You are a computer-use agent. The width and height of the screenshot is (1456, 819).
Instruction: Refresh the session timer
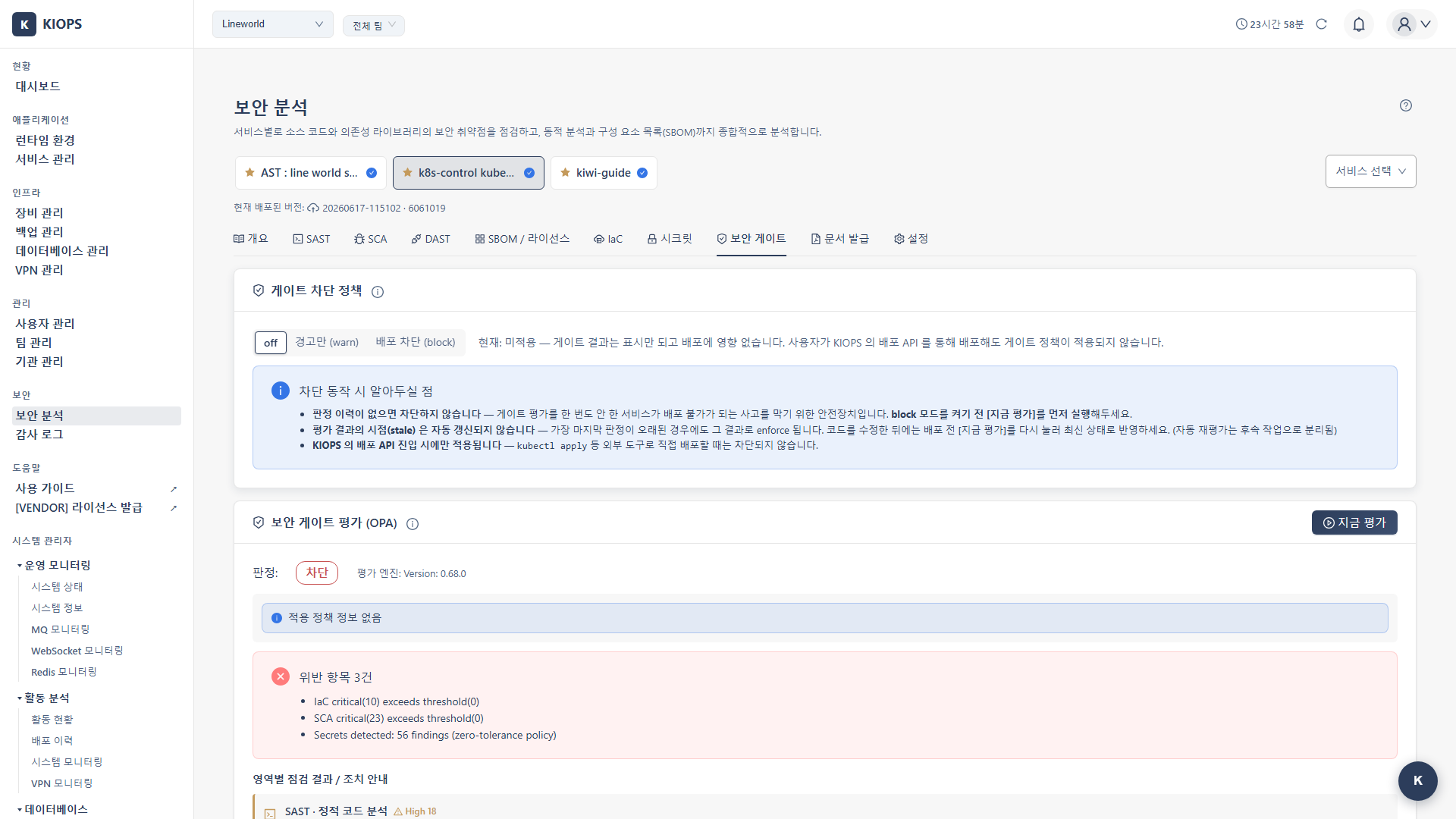(x=1322, y=24)
